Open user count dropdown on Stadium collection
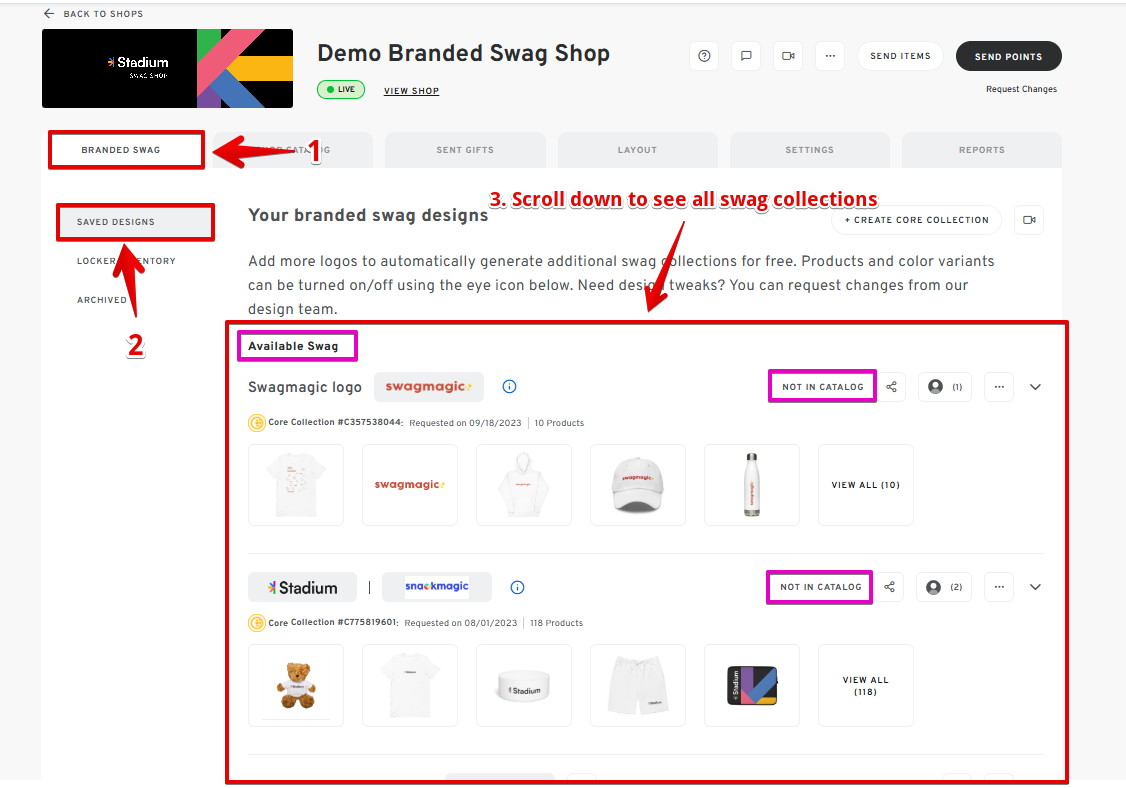This screenshot has height=788, width=1126. click(944, 587)
